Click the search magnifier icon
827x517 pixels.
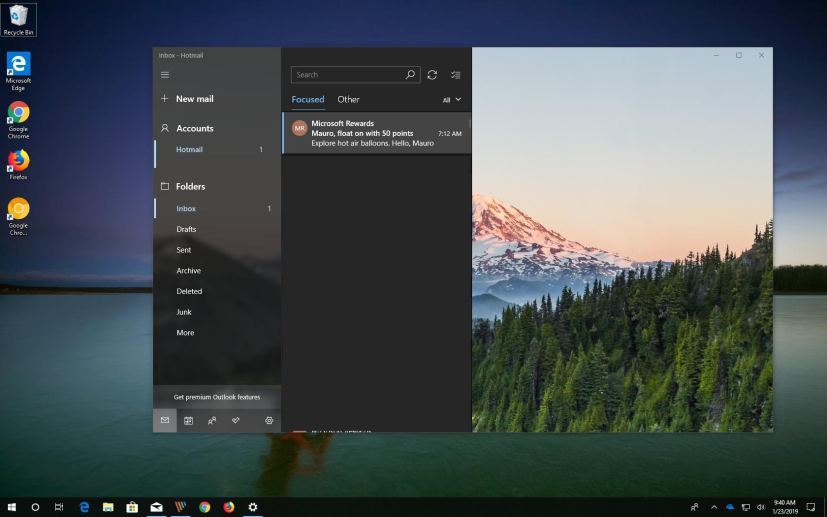410,75
